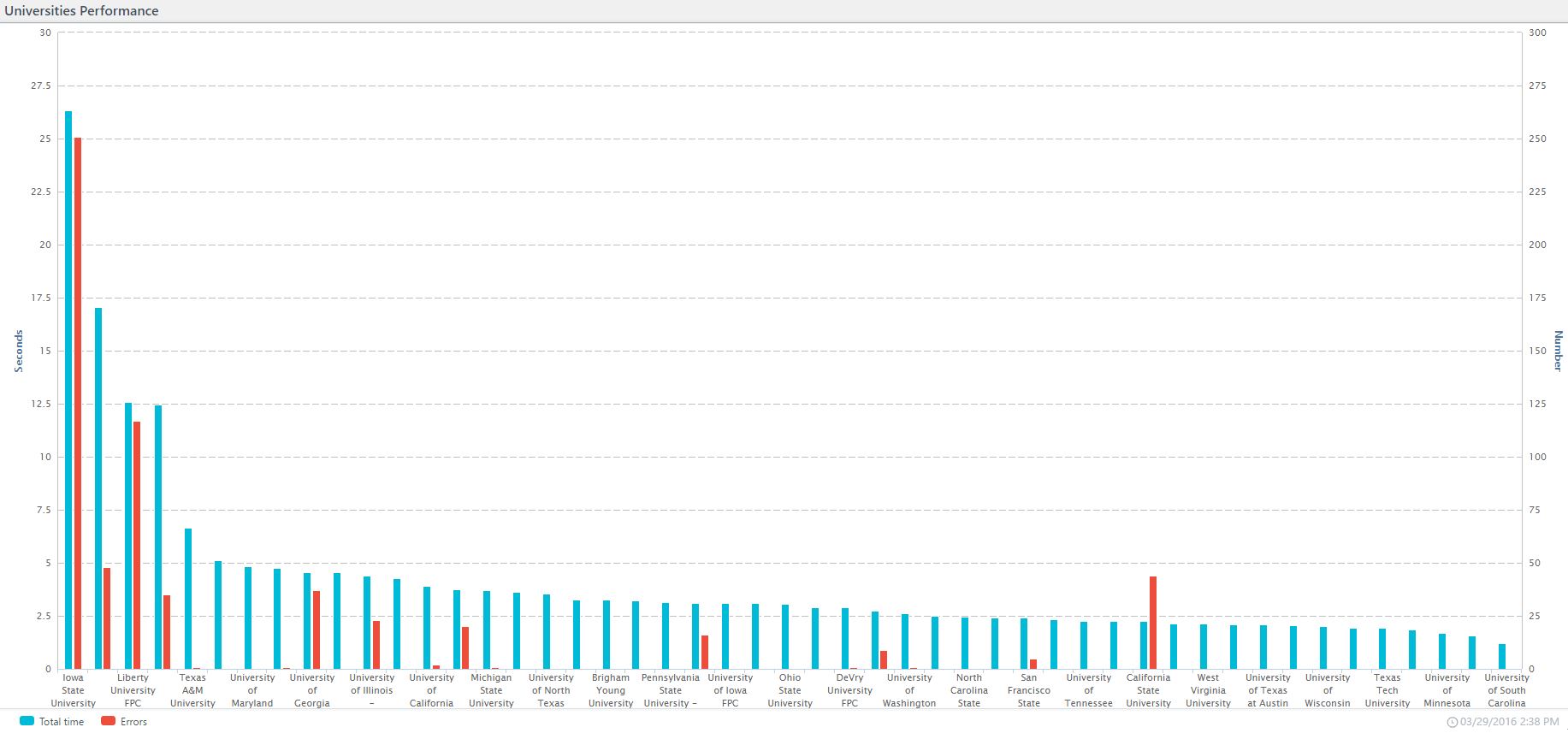This screenshot has width=1568, height=733.
Task: Click the 'University of Georgia' axis label
Action: (312, 690)
